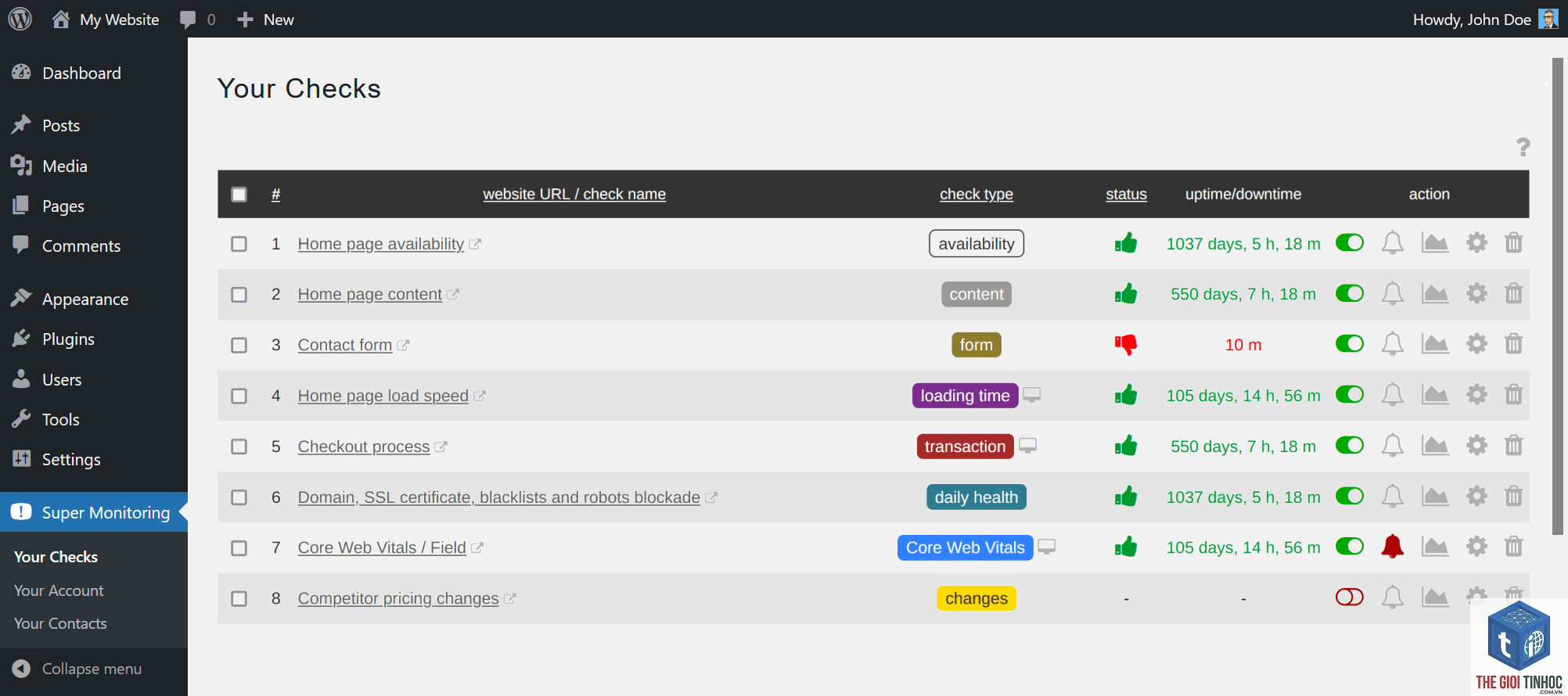Select the Checkout process row checkbox
The width and height of the screenshot is (1568, 696).
point(239,447)
